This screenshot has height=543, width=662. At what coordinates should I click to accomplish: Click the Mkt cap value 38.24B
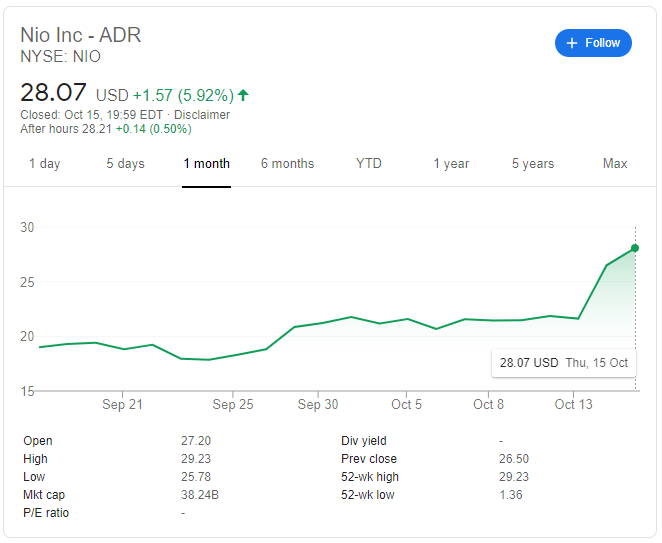200,495
